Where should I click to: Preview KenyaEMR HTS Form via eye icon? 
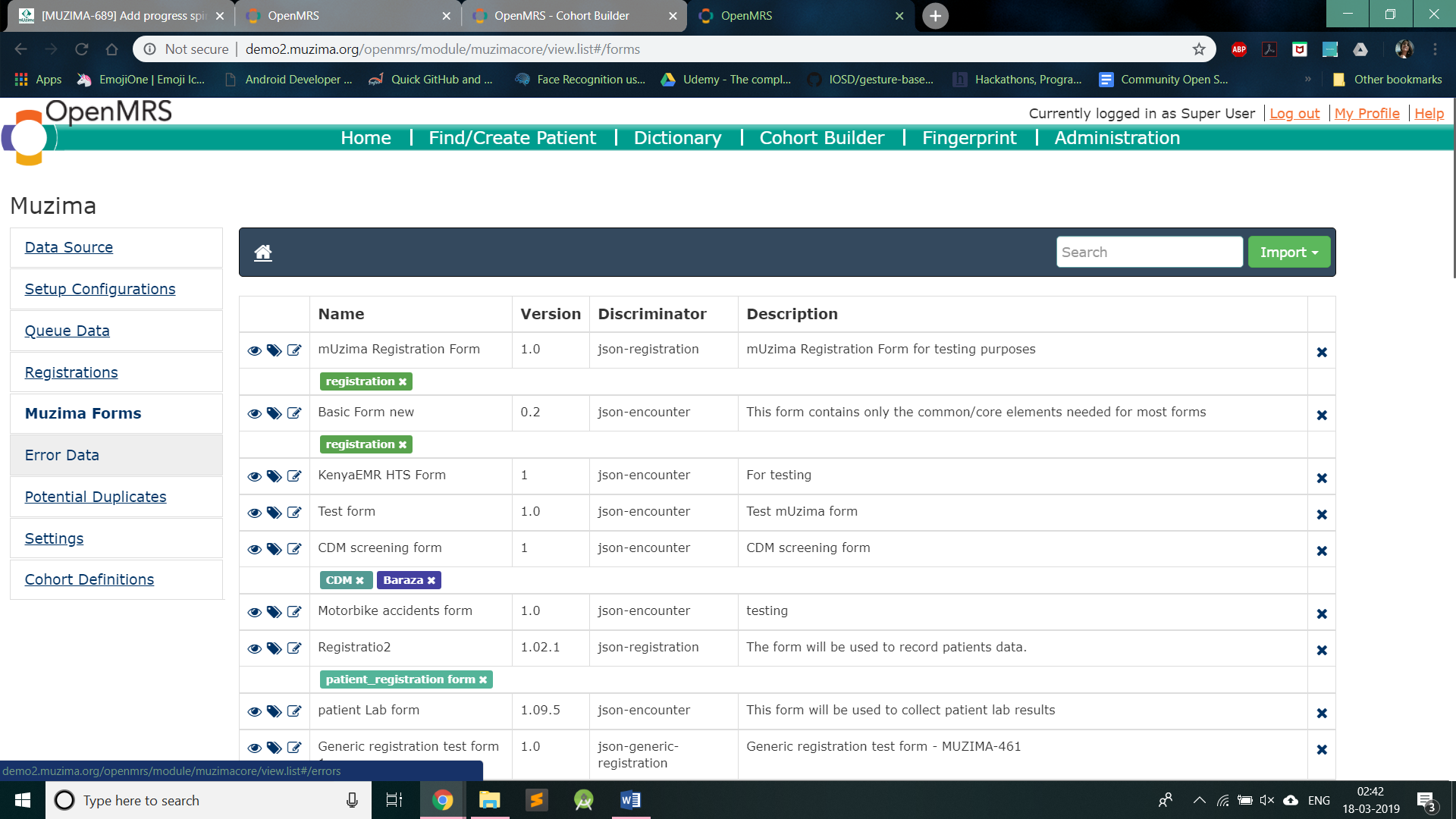coord(255,476)
